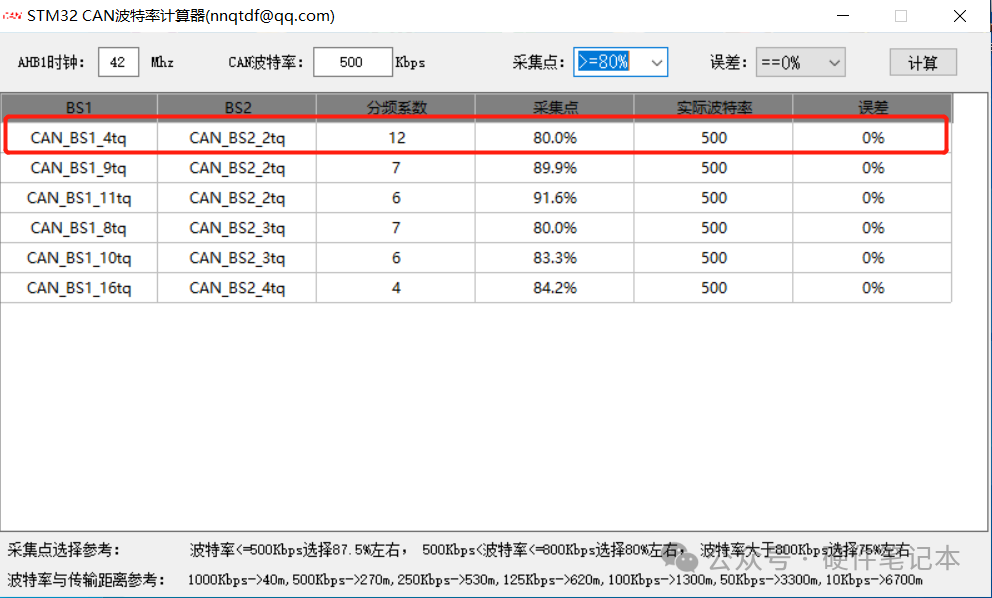Select the CAN_BS2_3tq cell in row six

[x=237, y=257]
